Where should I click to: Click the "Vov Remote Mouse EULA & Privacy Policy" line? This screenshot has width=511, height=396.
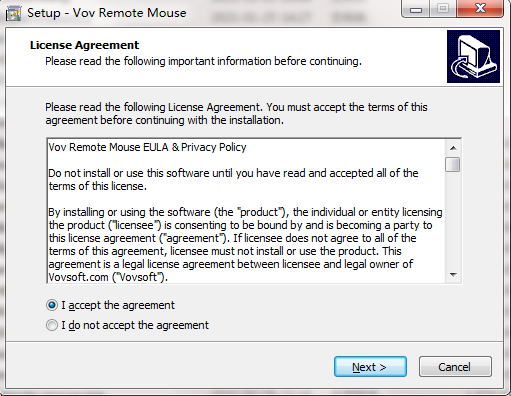click(x=147, y=147)
